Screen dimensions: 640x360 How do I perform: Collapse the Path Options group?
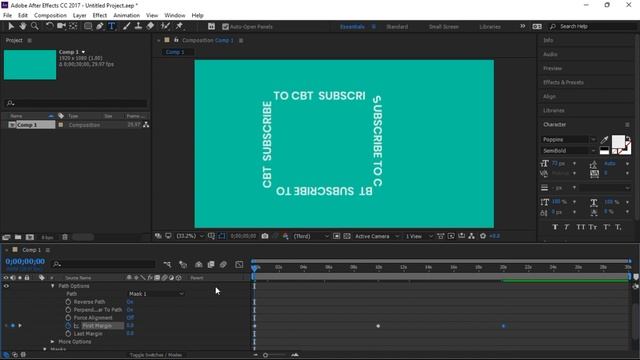pyautogui.click(x=53, y=286)
